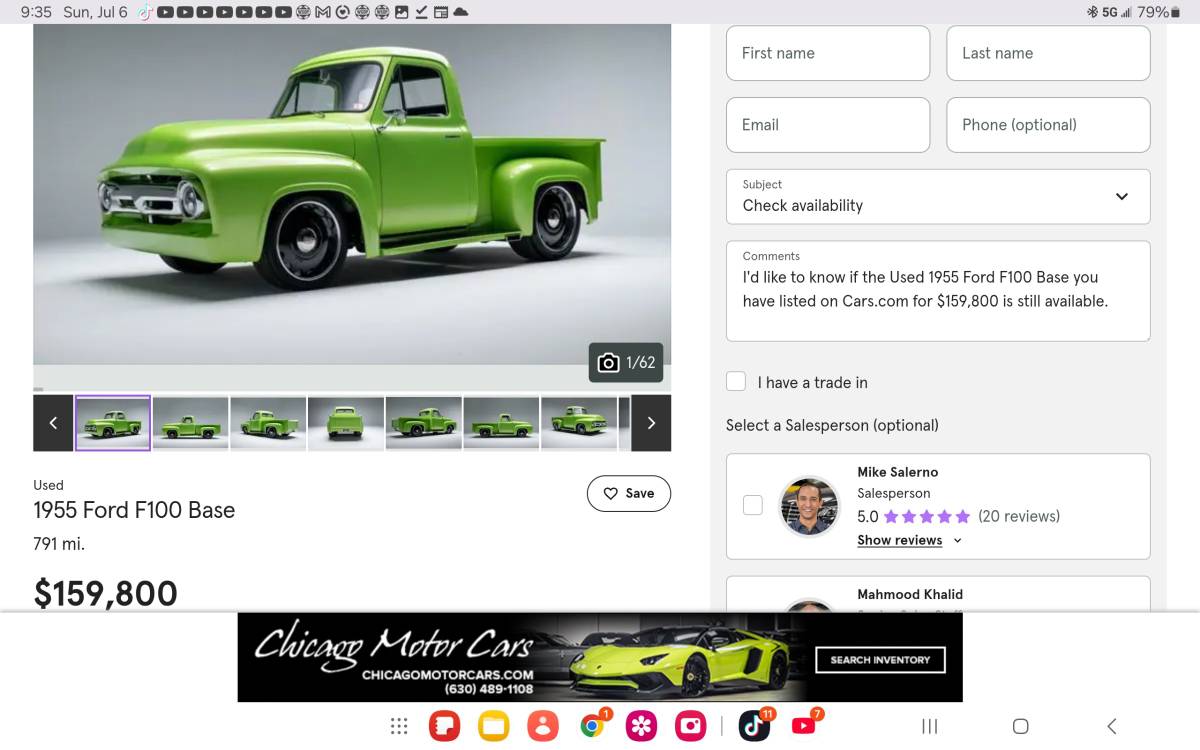Click the Phone (optional) field
1200x750 pixels.
(1048, 125)
